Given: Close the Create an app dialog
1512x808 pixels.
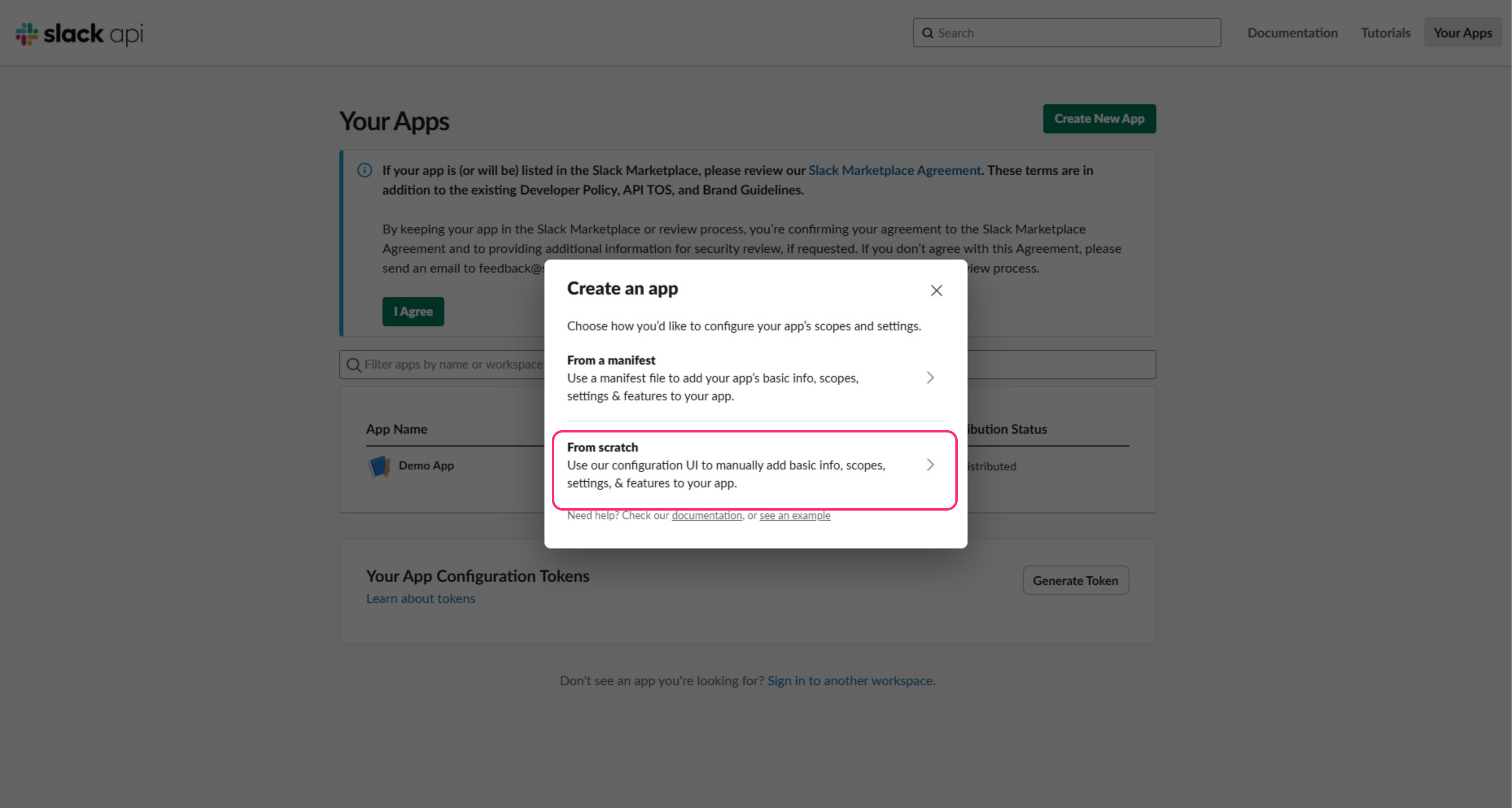Looking at the screenshot, I should point(936,290).
